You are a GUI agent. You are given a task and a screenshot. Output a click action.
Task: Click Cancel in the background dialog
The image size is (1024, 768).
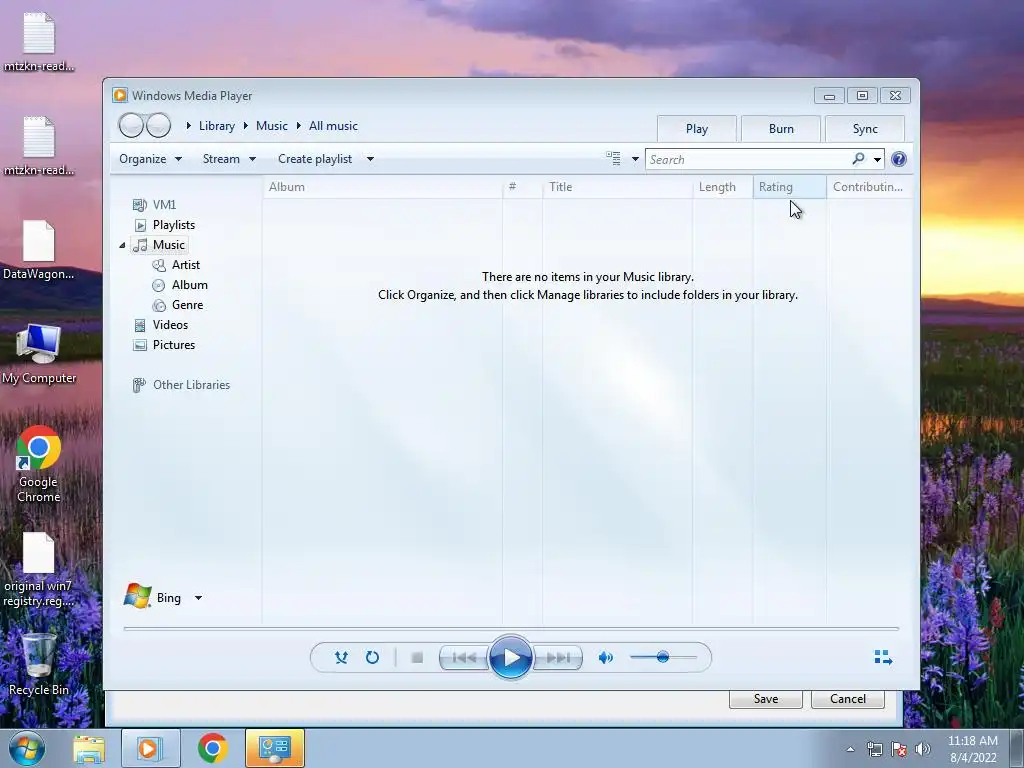pyautogui.click(x=848, y=699)
